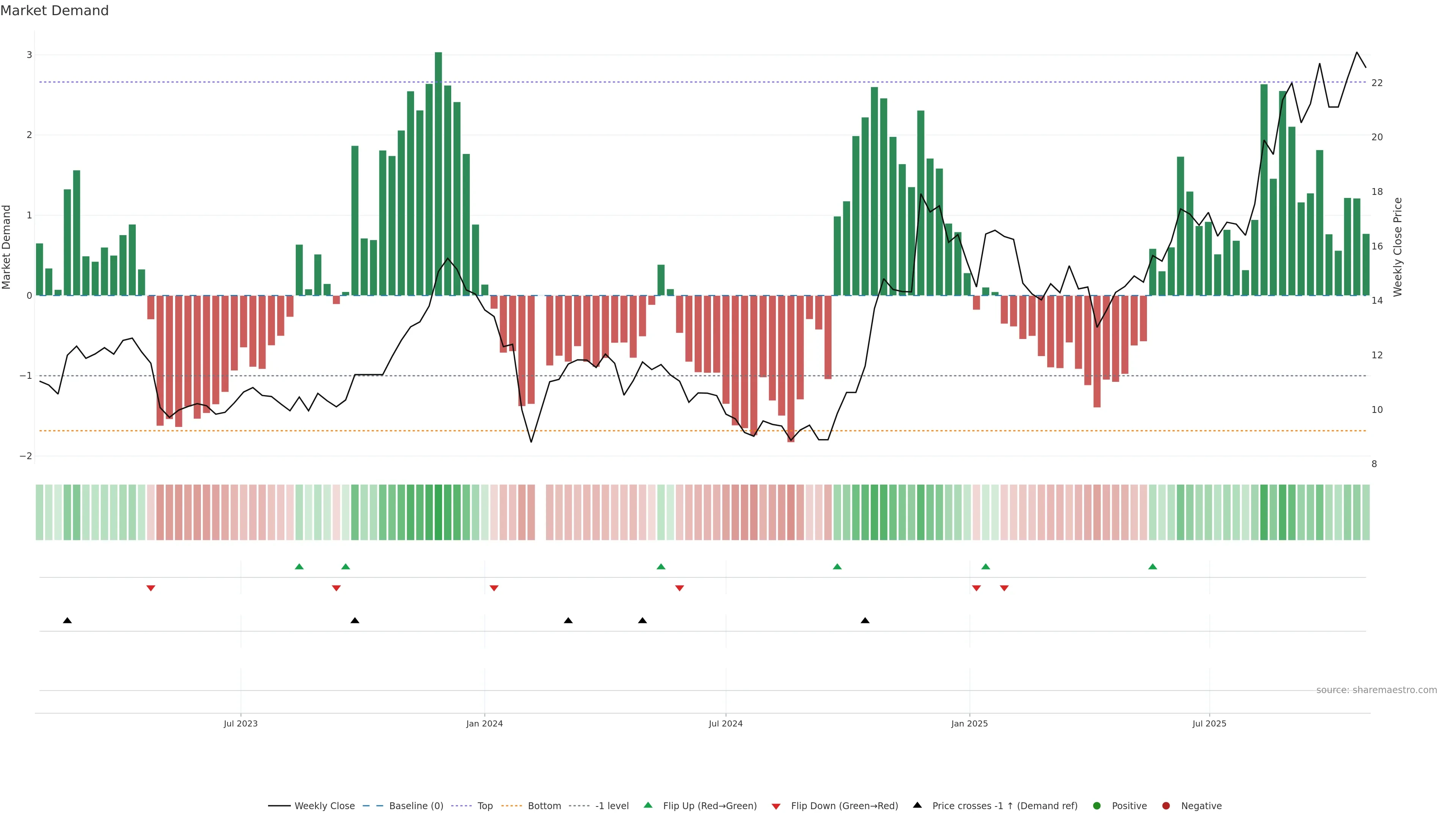The width and height of the screenshot is (1456, 819).
Task: Click the red Negative legend dot
Action: 1166,806
